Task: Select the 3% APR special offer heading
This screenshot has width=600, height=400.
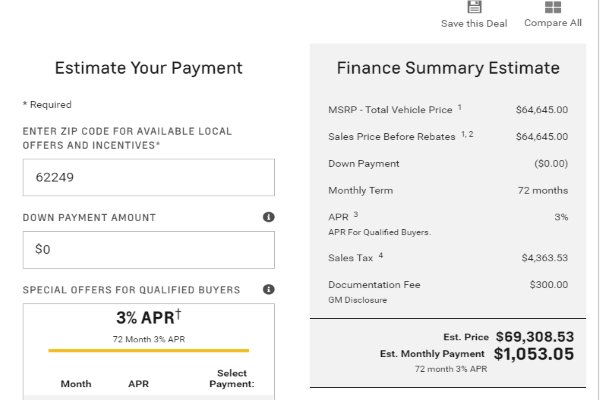Action: point(143,319)
